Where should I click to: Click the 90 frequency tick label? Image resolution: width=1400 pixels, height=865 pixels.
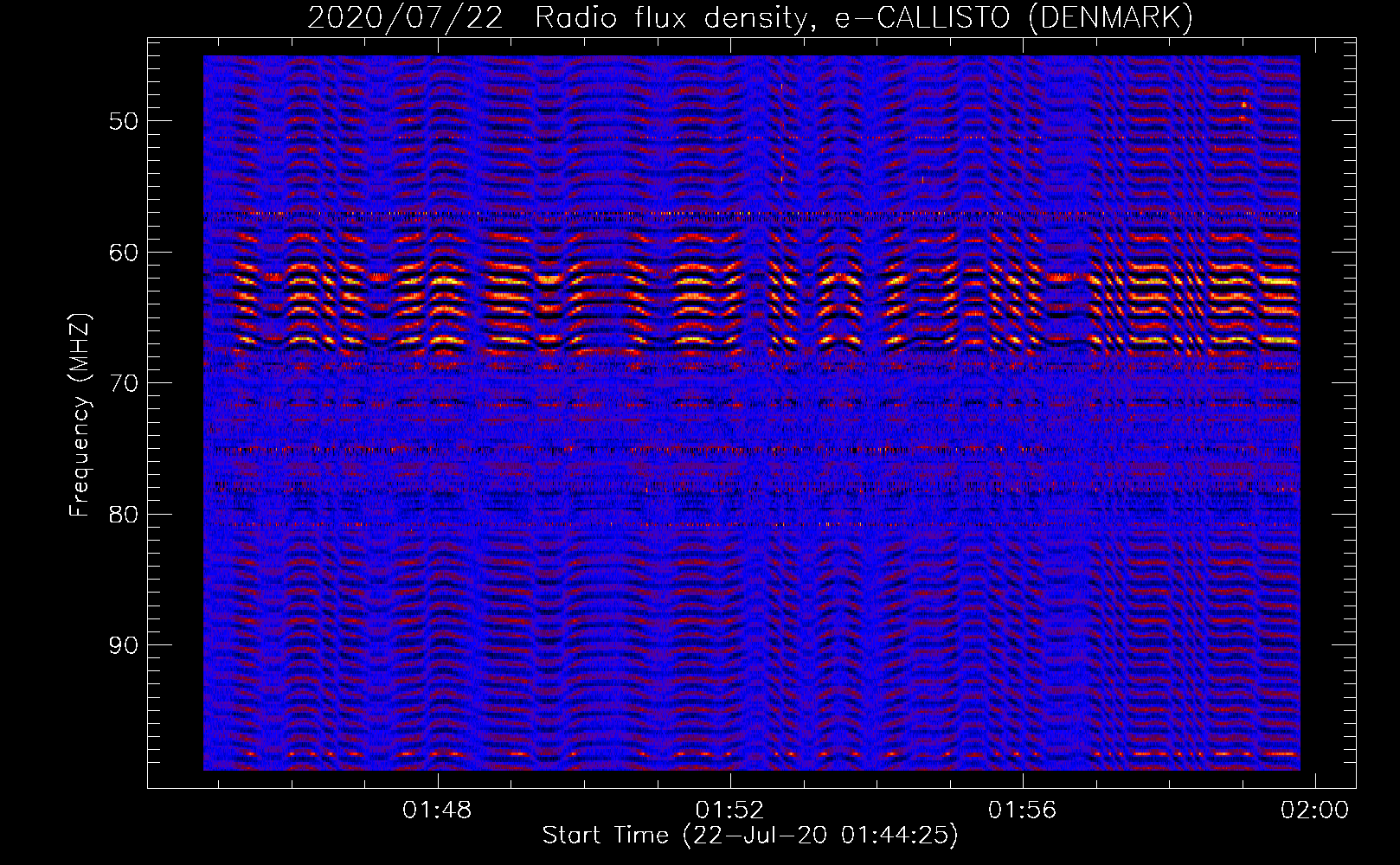click(124, 645)
